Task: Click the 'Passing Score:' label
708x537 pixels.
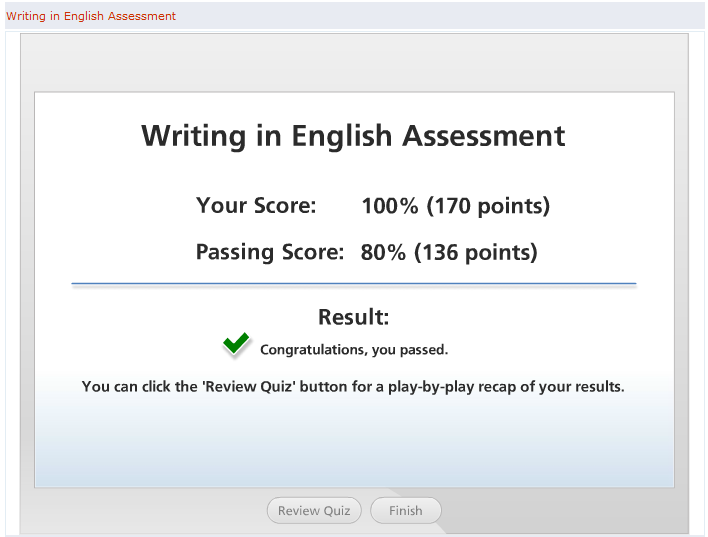Action: (270, 252)
